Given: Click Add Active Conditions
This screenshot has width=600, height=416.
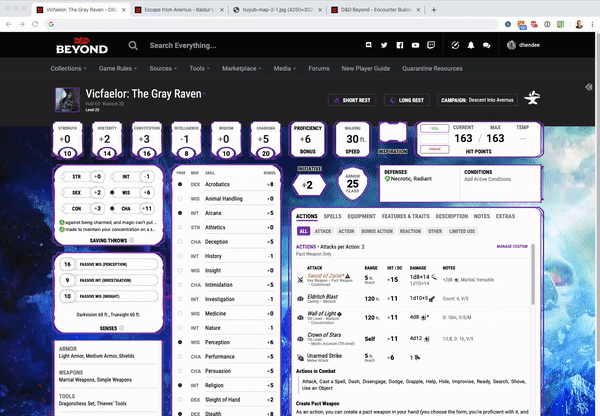Looking at the screenshot, I should [488, 179].
